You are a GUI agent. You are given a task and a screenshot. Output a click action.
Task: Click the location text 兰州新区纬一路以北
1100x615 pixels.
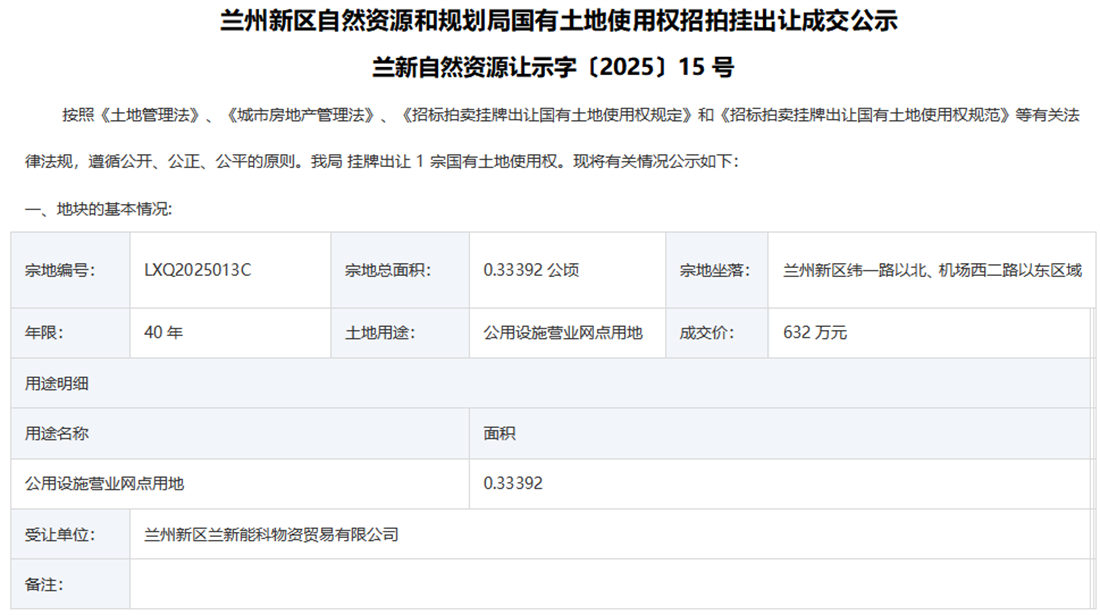coord(848,270)
